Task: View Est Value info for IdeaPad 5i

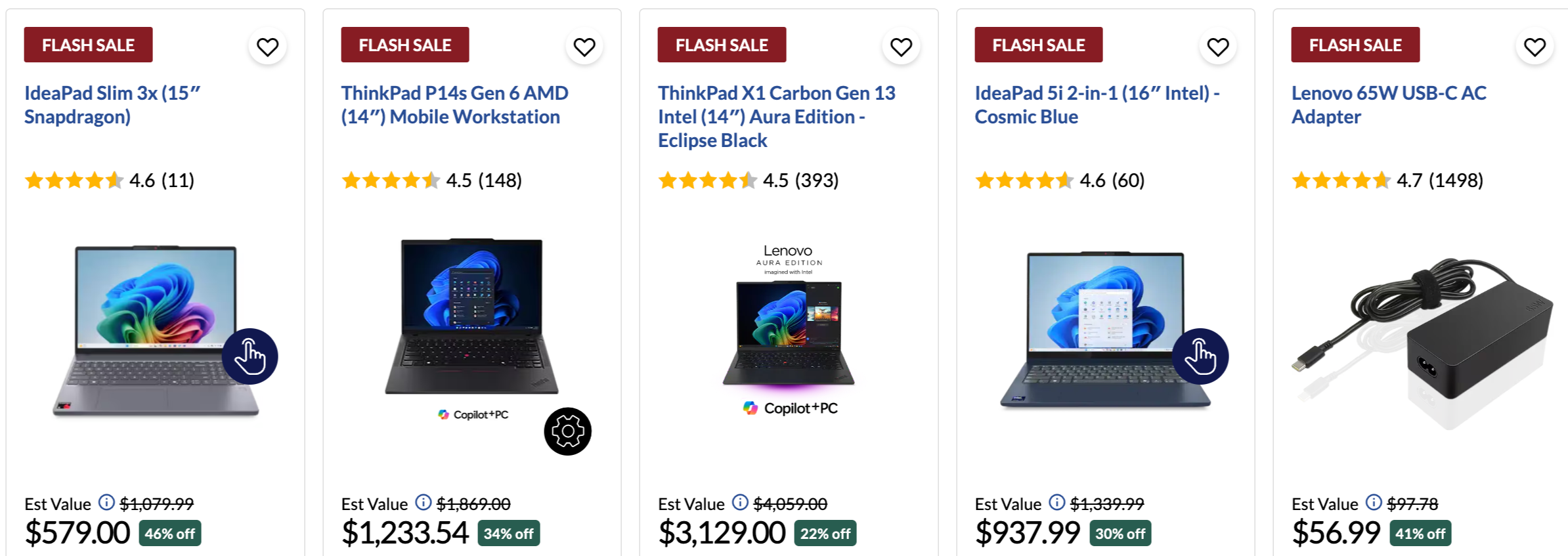Action: coord(1056,503)
